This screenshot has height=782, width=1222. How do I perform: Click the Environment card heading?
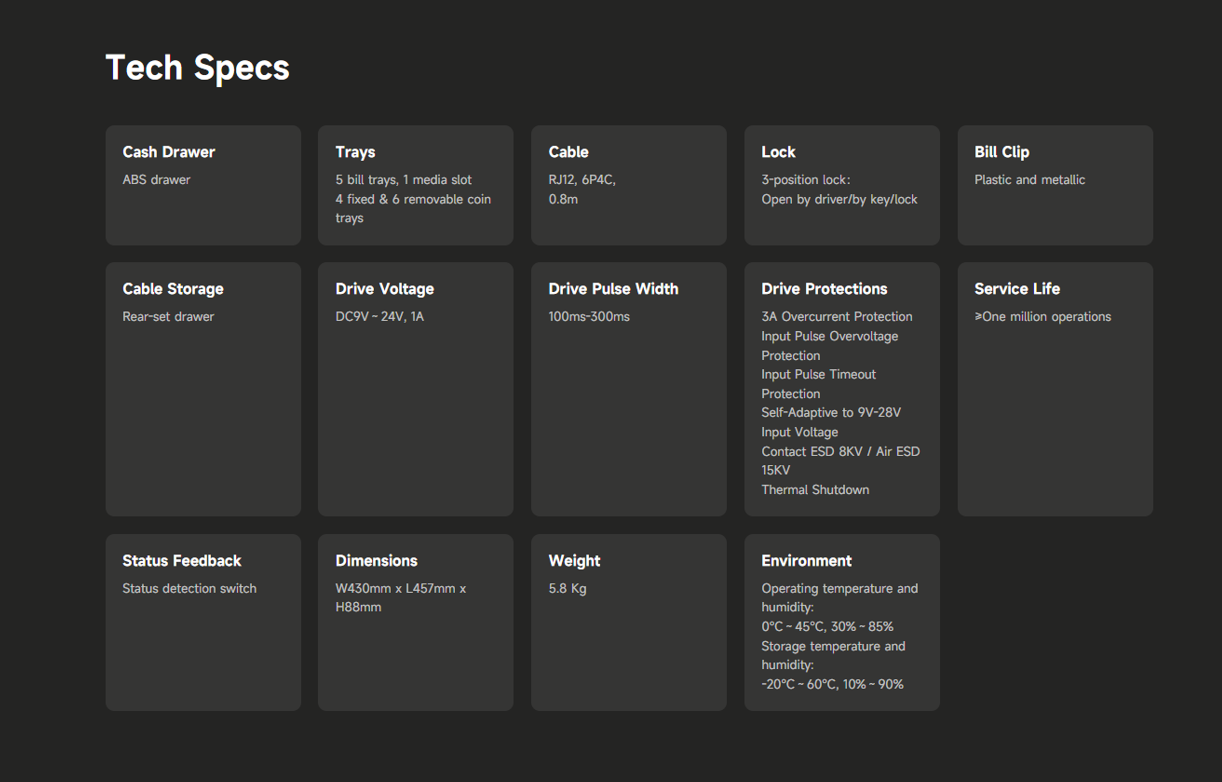click(806, 561)
